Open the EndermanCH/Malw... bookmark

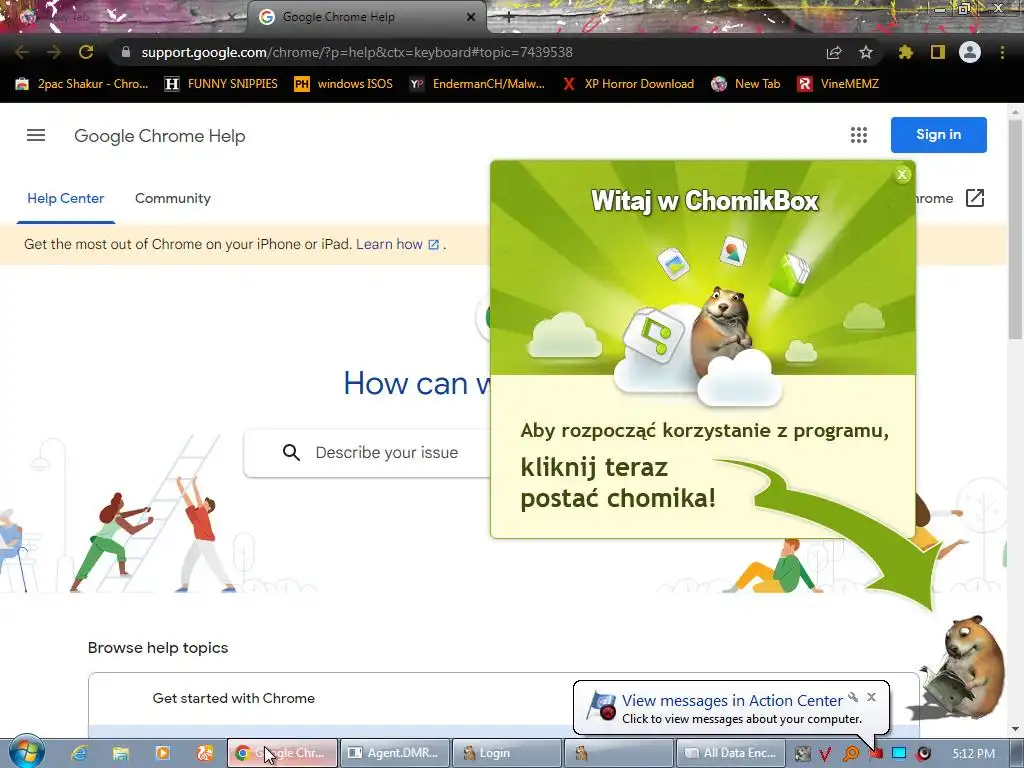477,84
